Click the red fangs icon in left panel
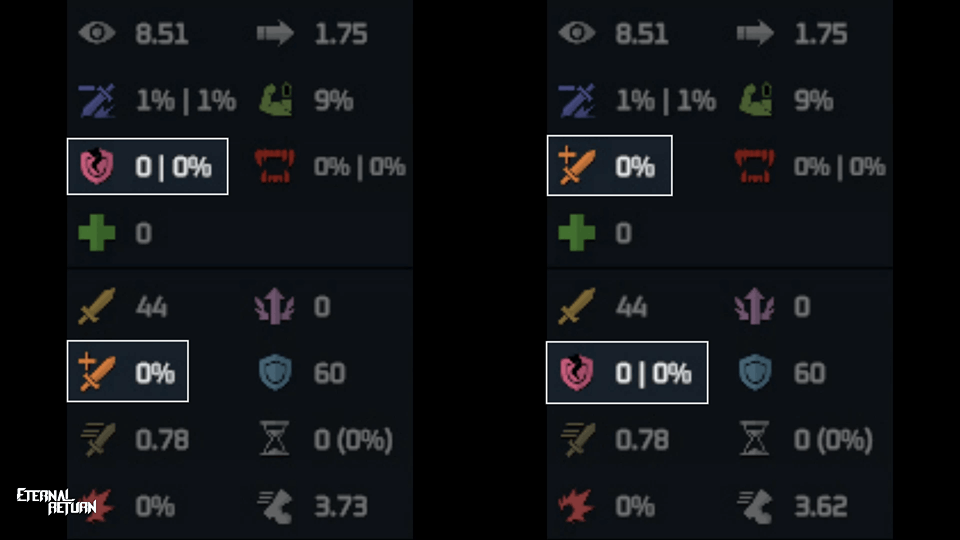Screen dimensions: 960x540 tap(275, 166)
